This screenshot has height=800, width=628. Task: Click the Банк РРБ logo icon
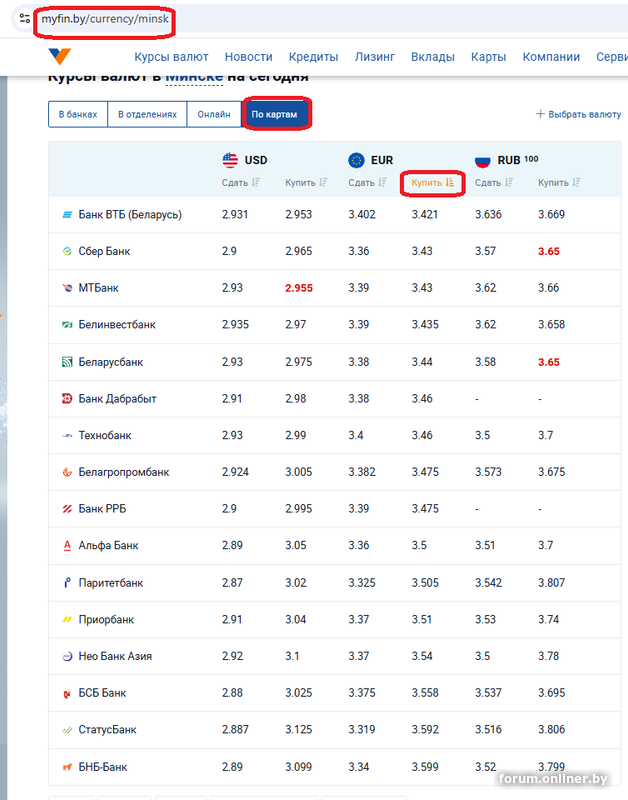(67, 509)
